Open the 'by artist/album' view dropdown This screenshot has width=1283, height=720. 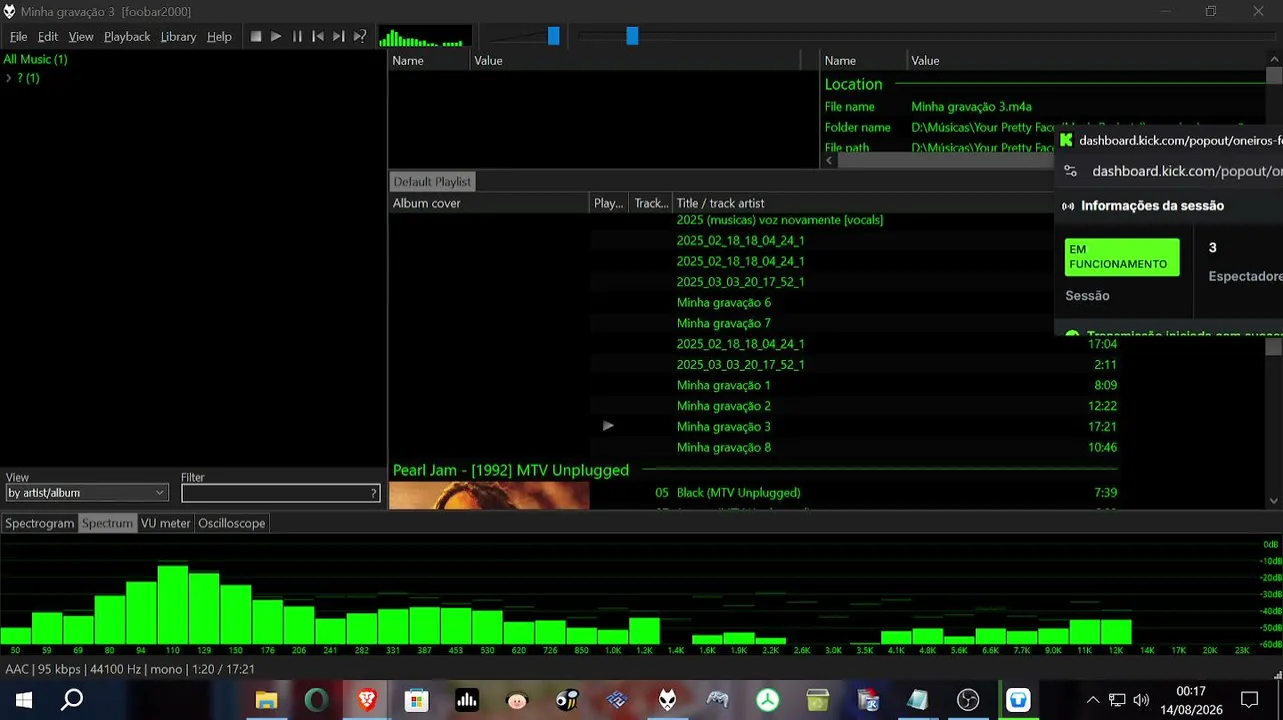click(x=86, y=493)
